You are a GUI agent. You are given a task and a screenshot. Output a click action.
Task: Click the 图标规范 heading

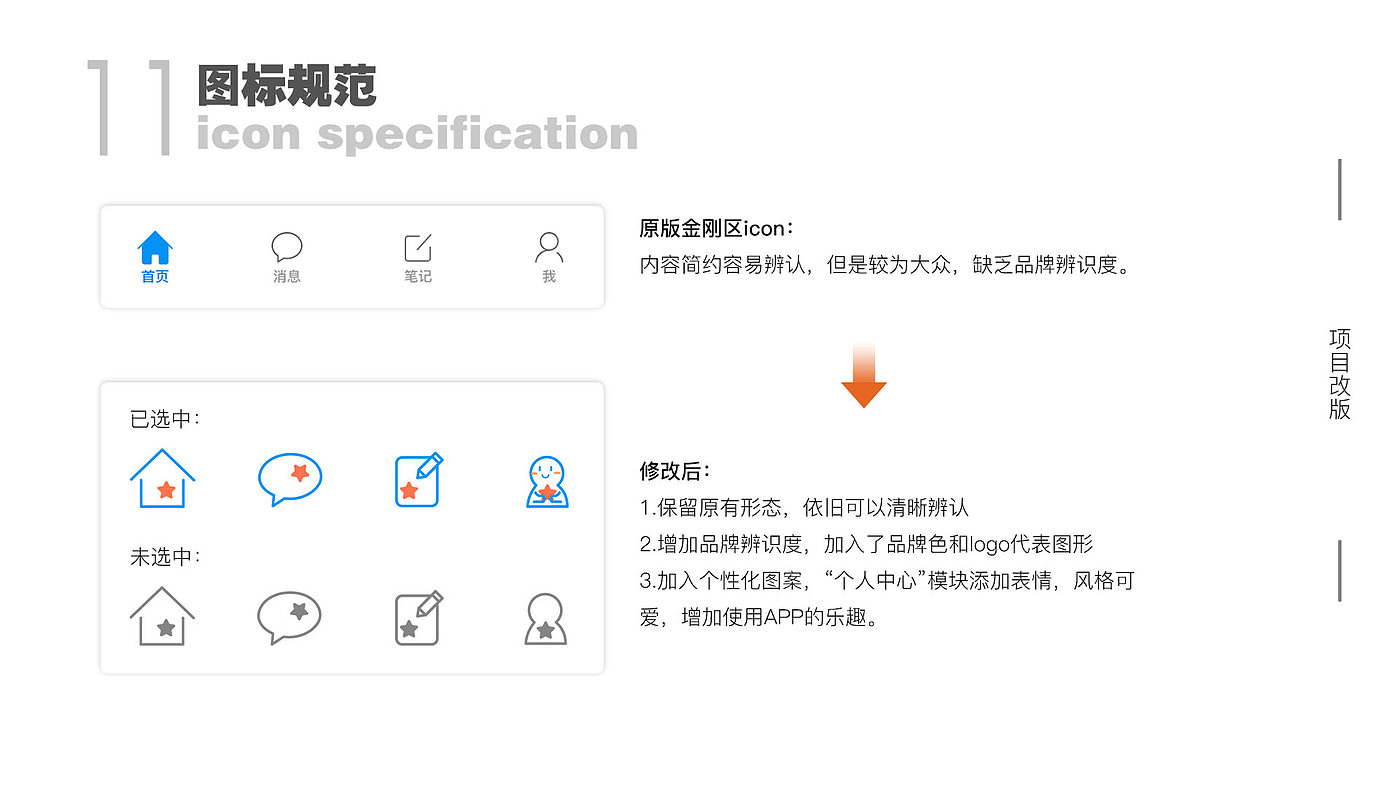287,86
